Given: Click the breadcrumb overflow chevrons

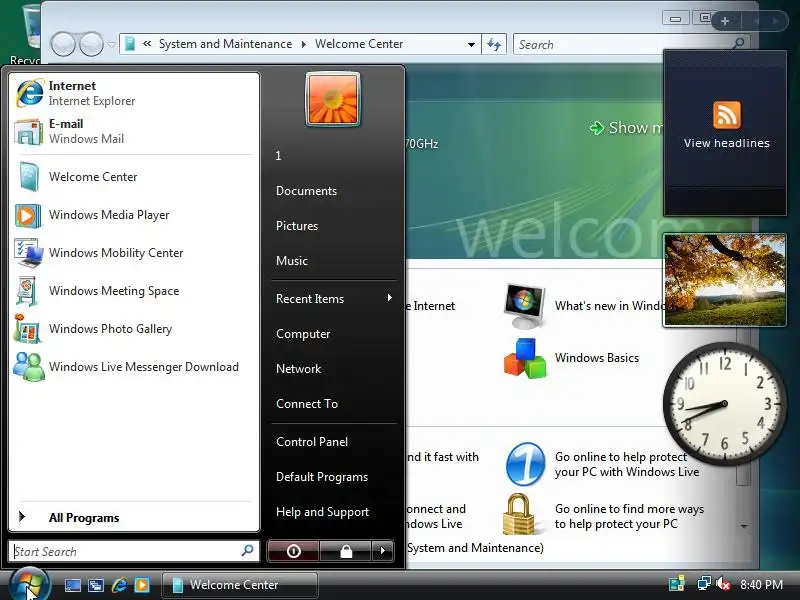Looking at the screenshot, I should [x=147, y=44].
